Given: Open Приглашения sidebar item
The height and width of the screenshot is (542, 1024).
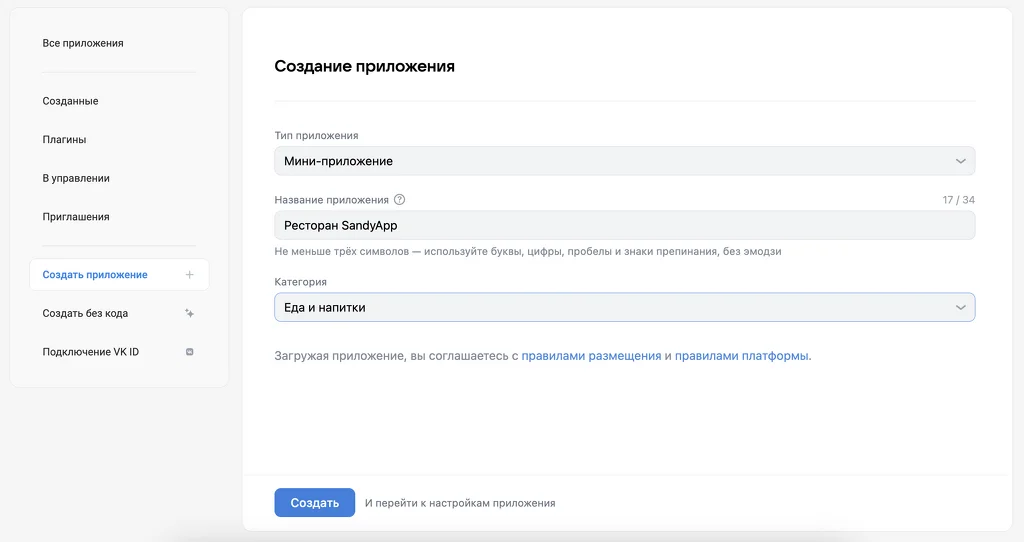Looking at the screenshot, I should coord(76,217).
